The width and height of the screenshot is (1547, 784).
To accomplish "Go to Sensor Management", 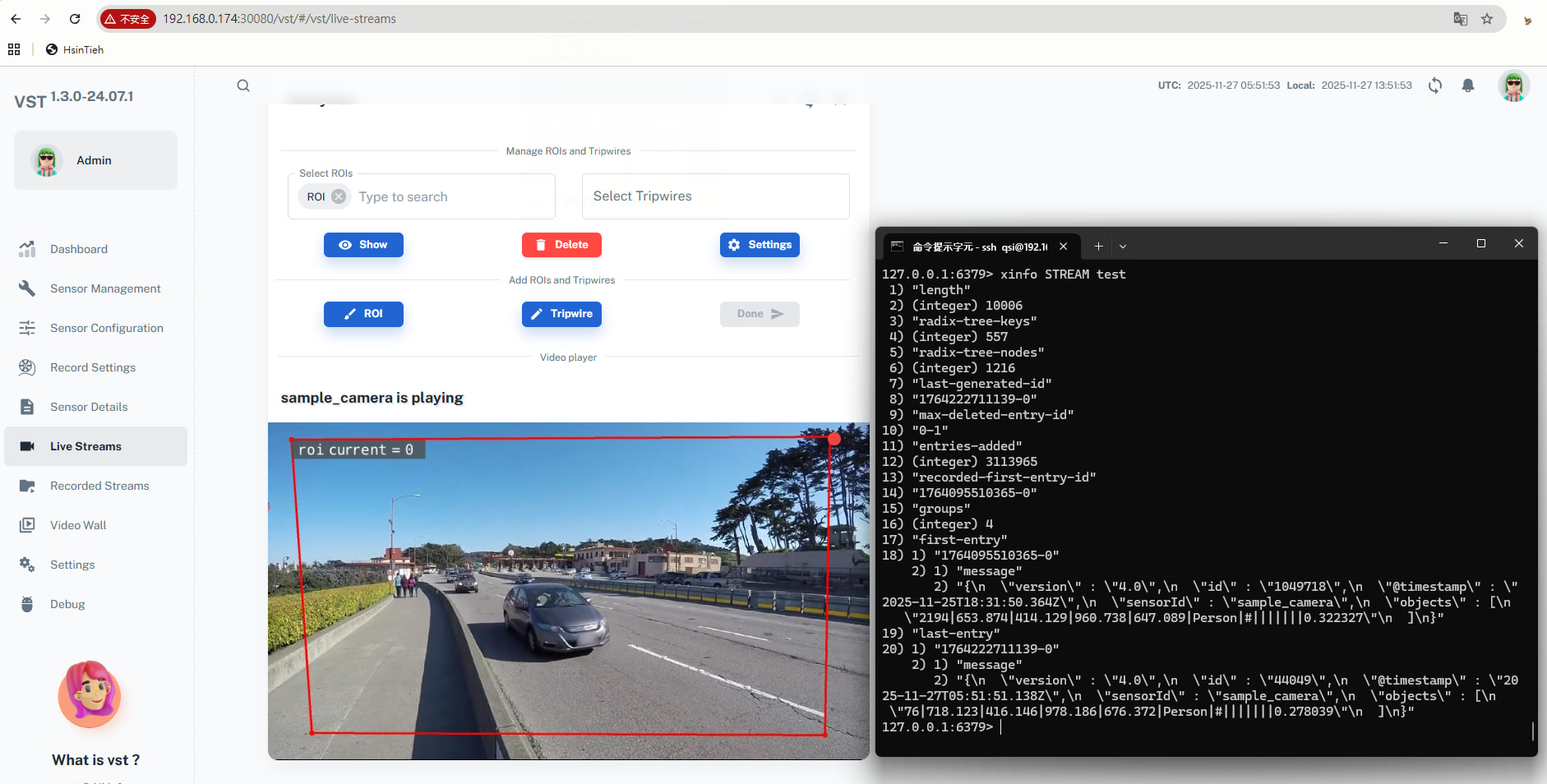I will pos(95,288).
